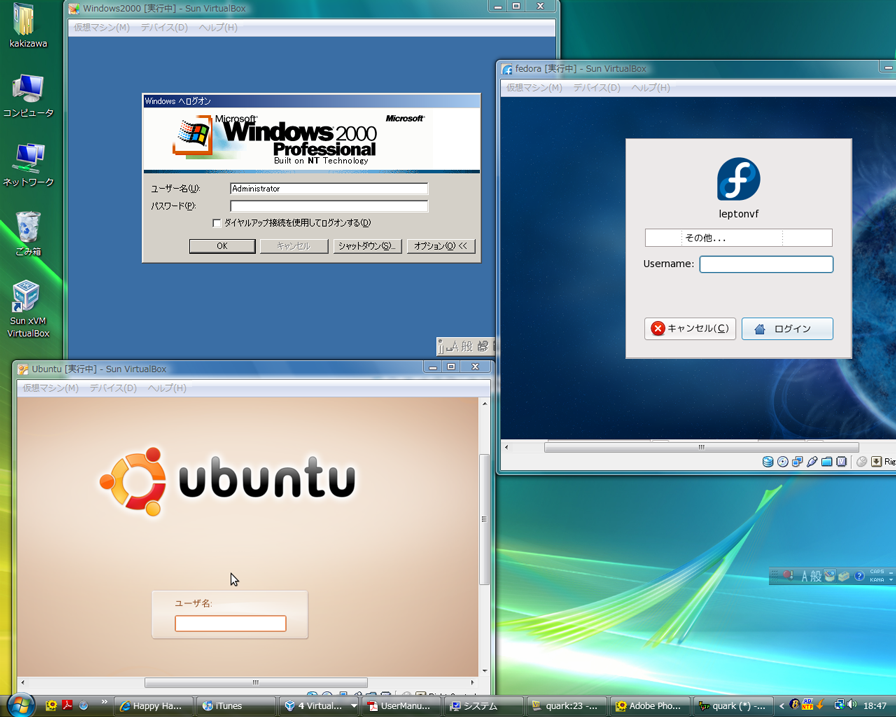Screen dimensions: 896x717
Task: Switch to quark (*) taskbar button
Action: [732, 706]
